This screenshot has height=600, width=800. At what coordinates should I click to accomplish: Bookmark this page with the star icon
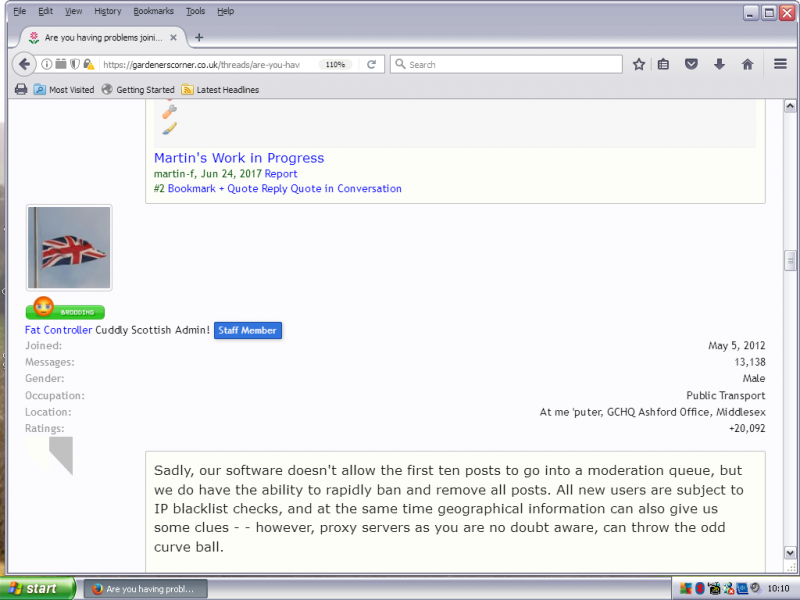point(639,64)
